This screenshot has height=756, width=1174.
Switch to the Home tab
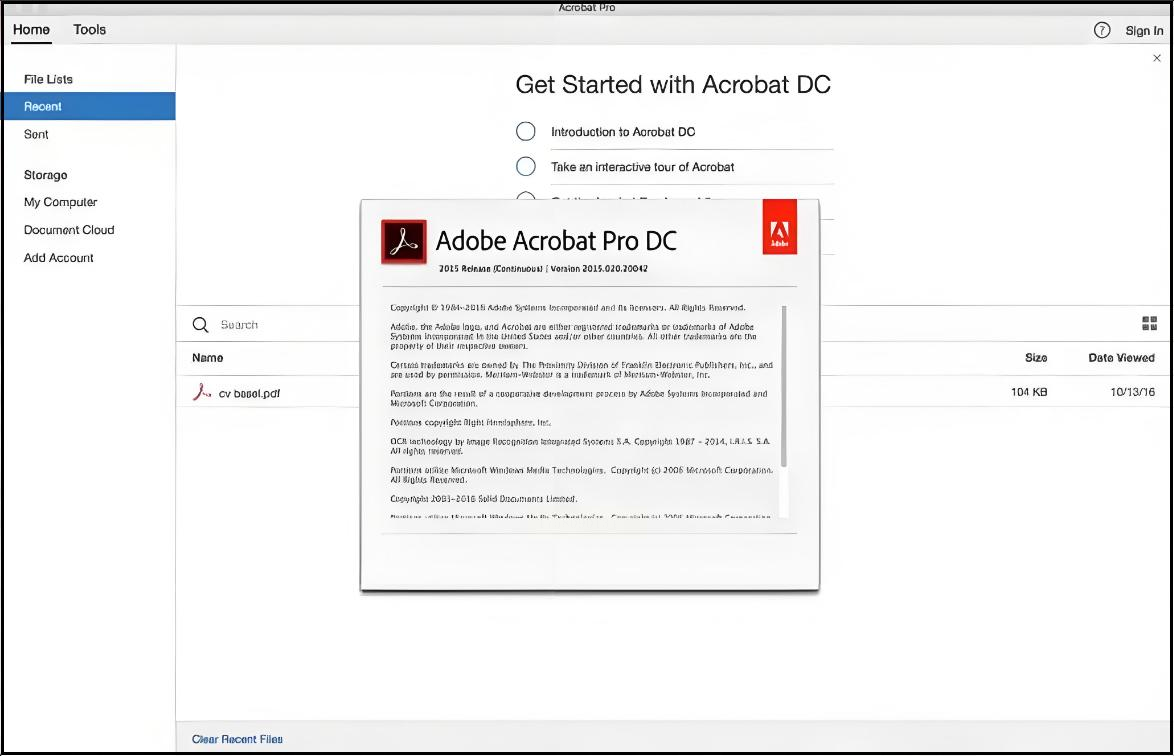(31, 30)
